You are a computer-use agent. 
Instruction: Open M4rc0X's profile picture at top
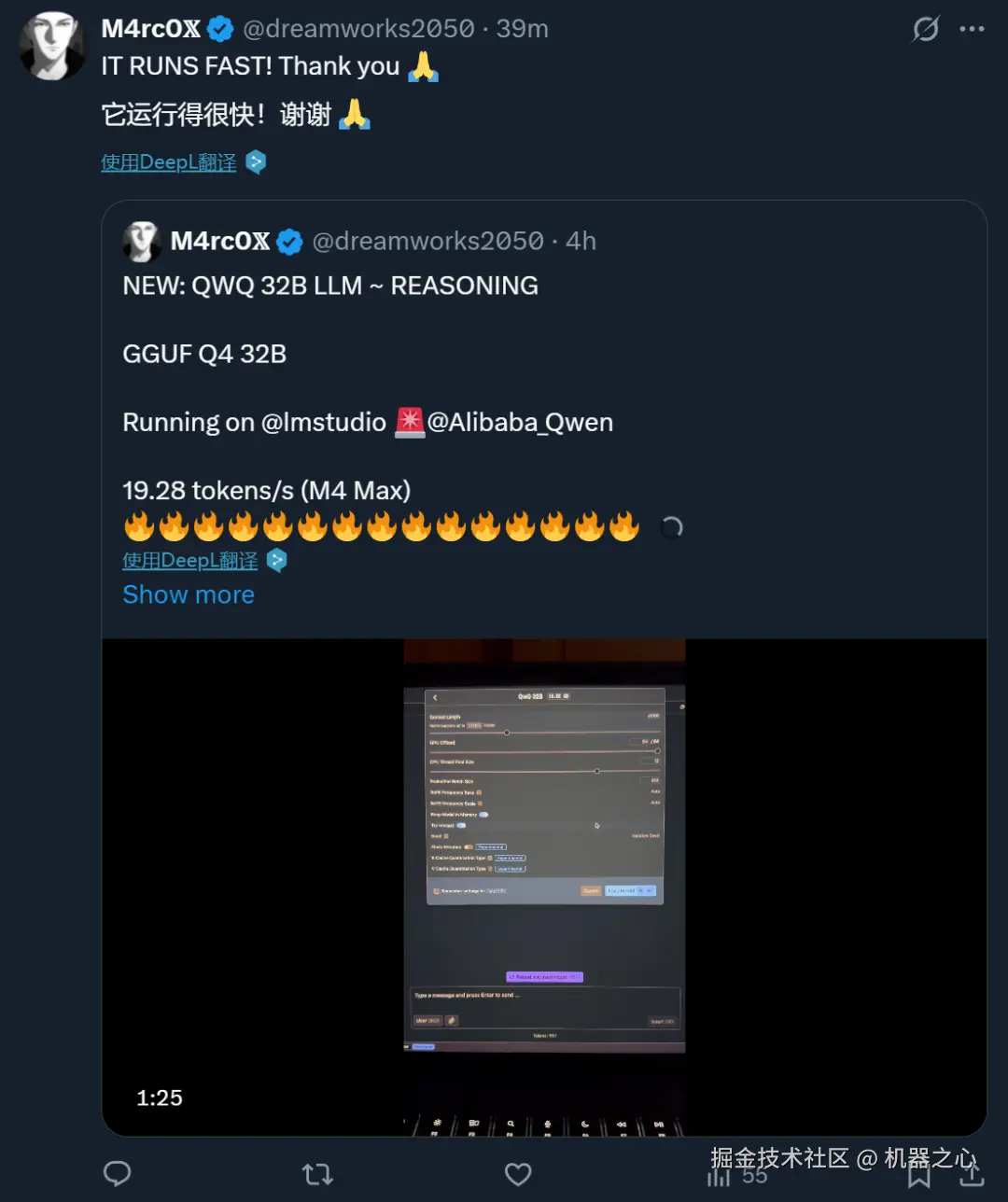click(x=52, y=46)
